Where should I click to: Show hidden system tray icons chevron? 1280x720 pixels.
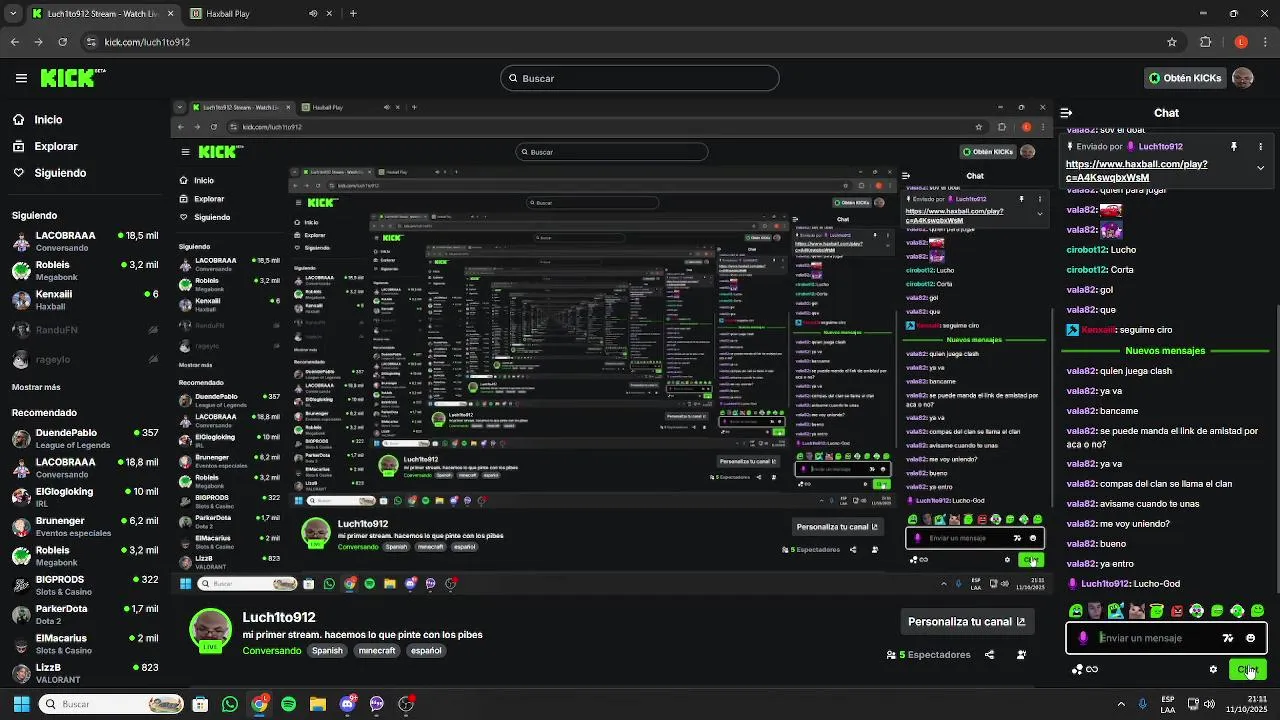(1120, 704)
